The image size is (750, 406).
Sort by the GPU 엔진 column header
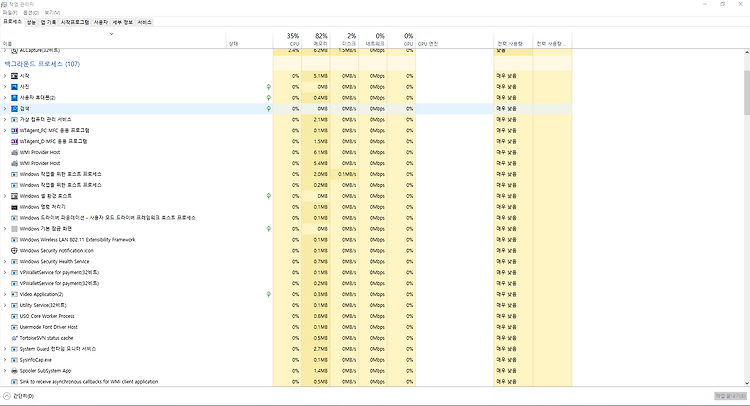(454, 40)
